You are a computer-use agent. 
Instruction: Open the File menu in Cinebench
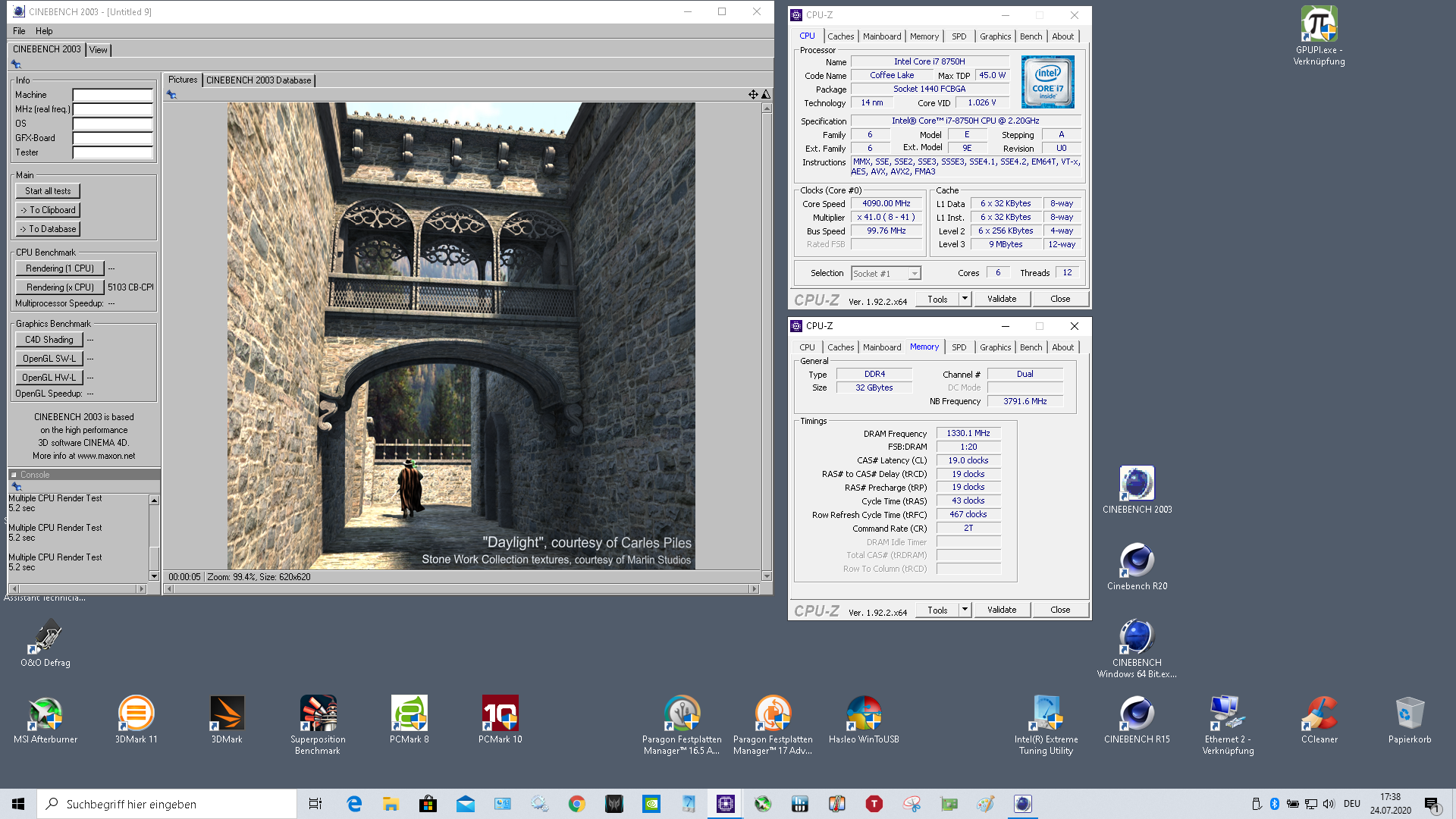pos(19,31)
